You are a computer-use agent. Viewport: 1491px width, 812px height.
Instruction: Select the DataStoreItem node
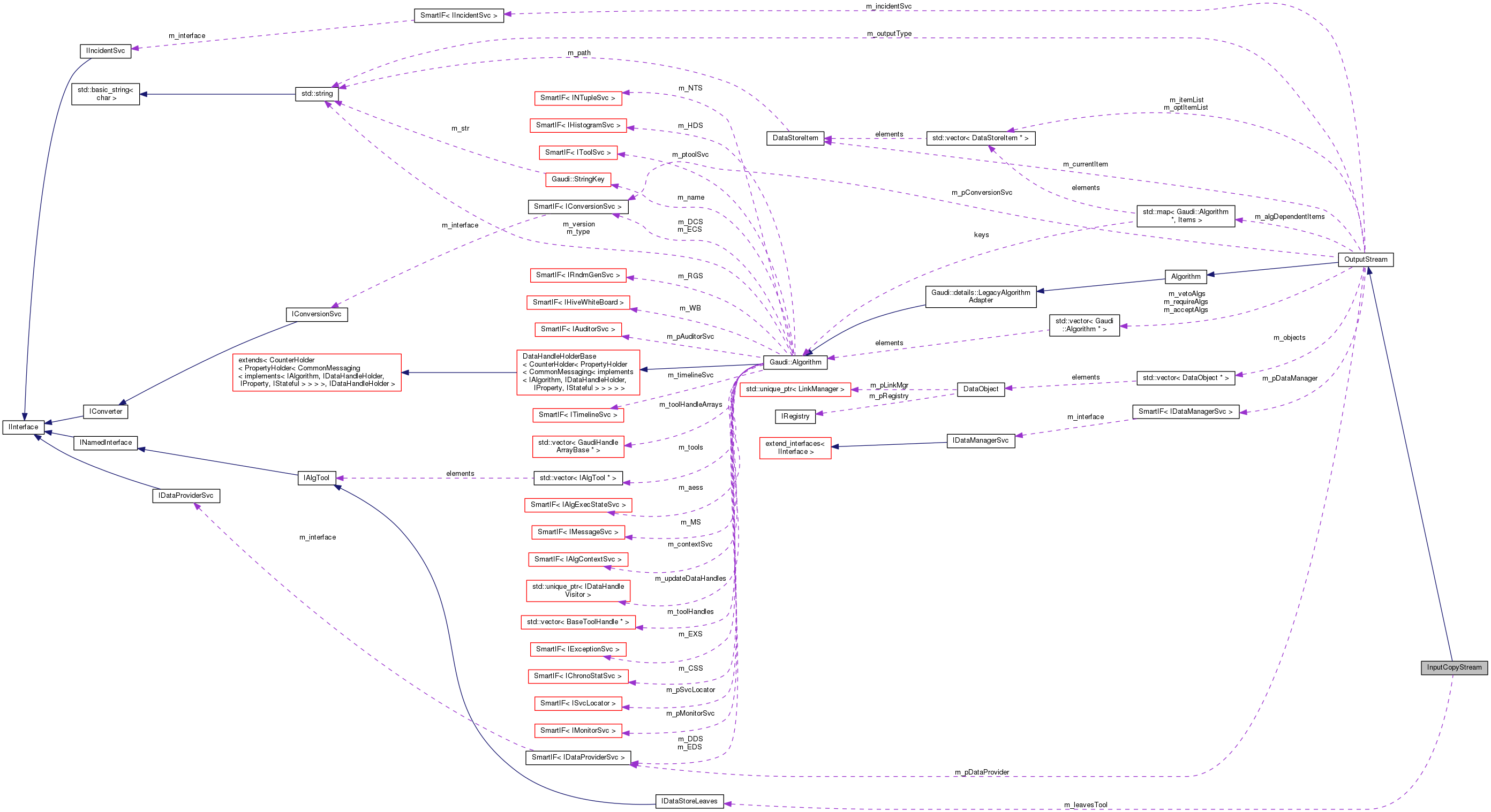[795, 138]
